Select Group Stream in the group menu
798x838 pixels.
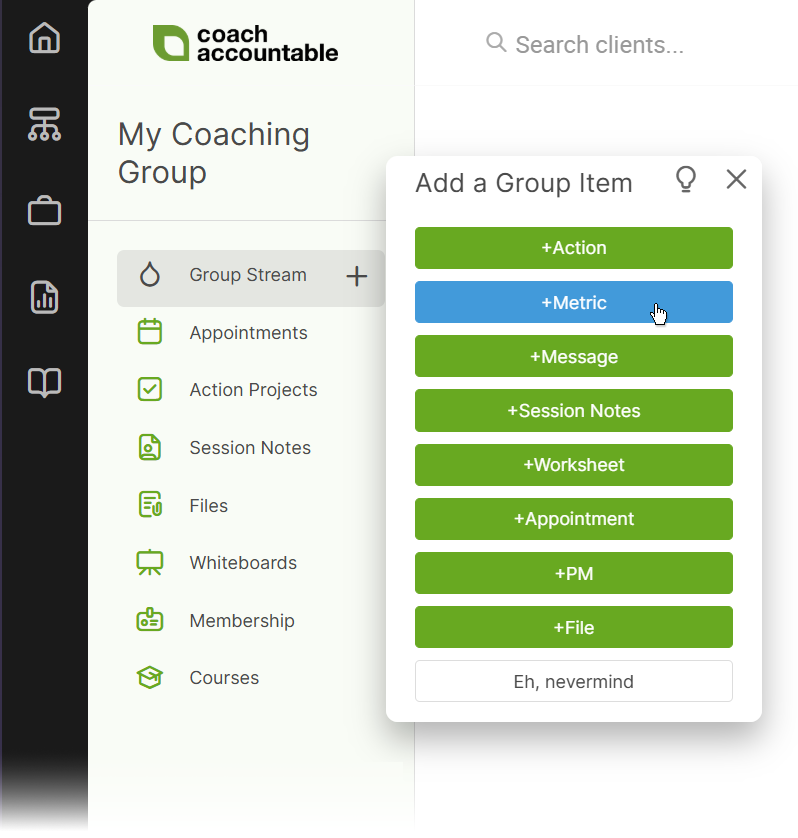251,278
